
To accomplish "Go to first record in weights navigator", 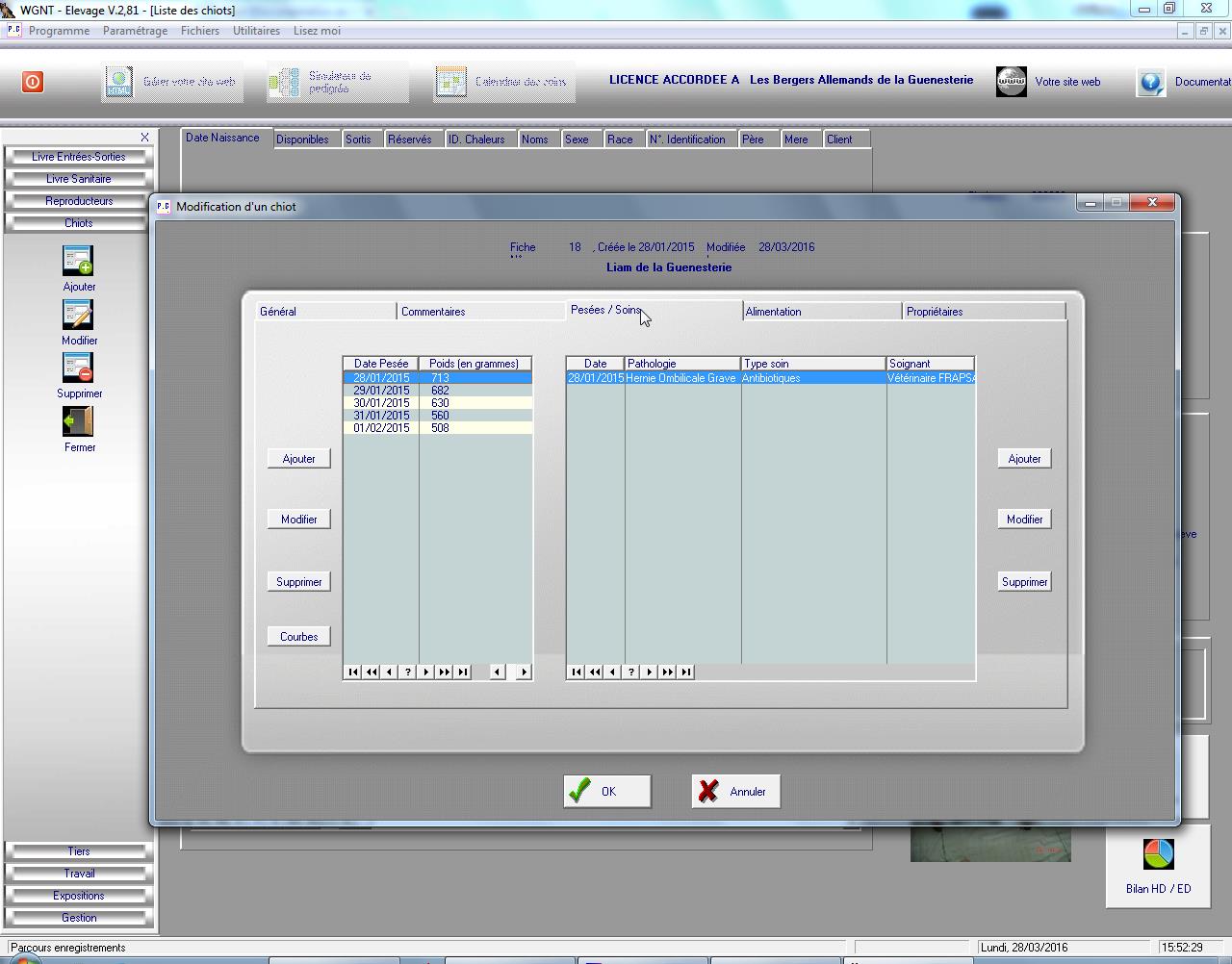I will [353, 672].
